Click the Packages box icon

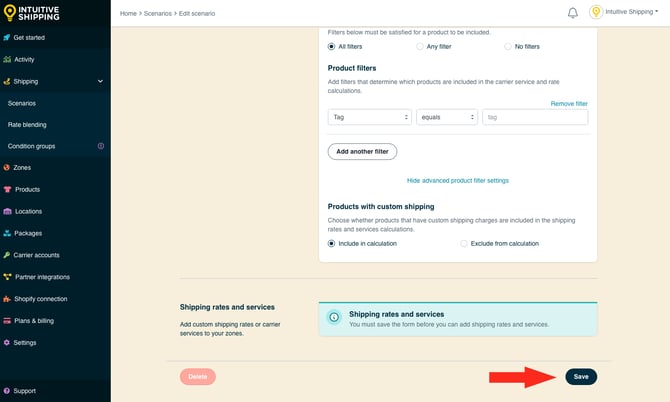[x=7, y=233]
